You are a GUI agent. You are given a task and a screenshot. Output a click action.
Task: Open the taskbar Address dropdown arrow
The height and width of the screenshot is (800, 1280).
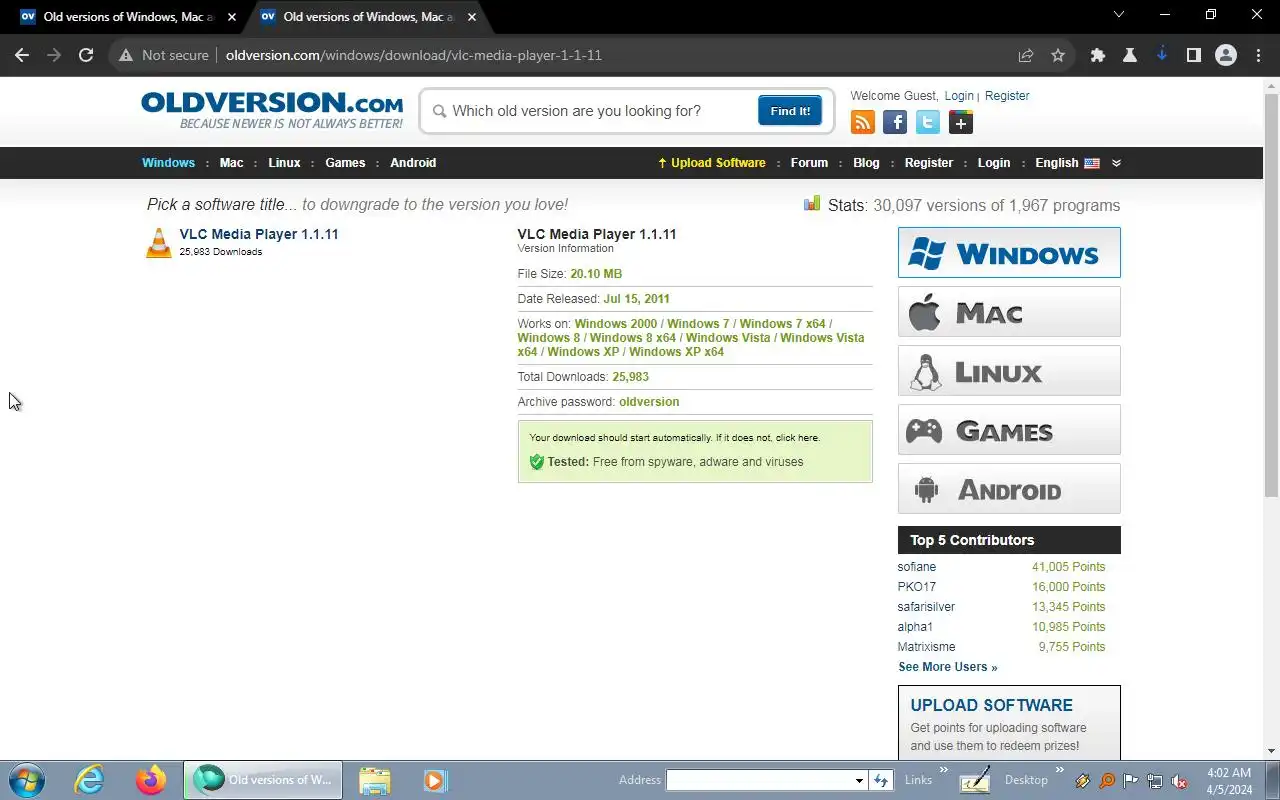coord(858,780)
